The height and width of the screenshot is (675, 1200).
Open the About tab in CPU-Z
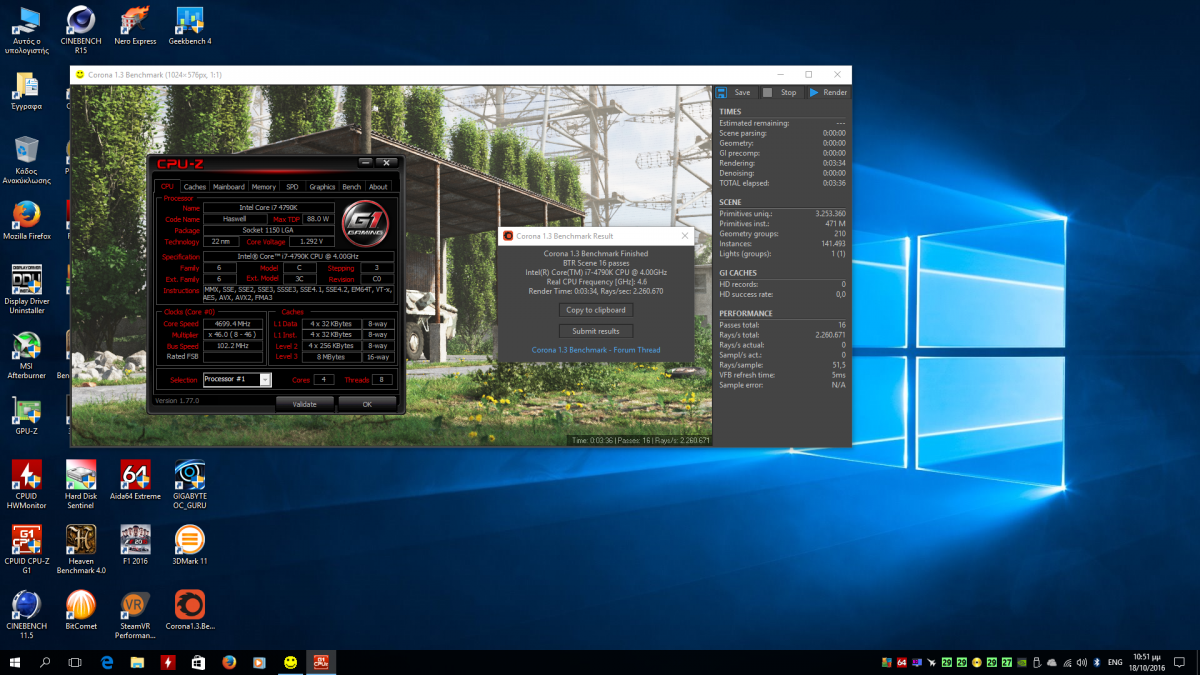tap(378, 187)
